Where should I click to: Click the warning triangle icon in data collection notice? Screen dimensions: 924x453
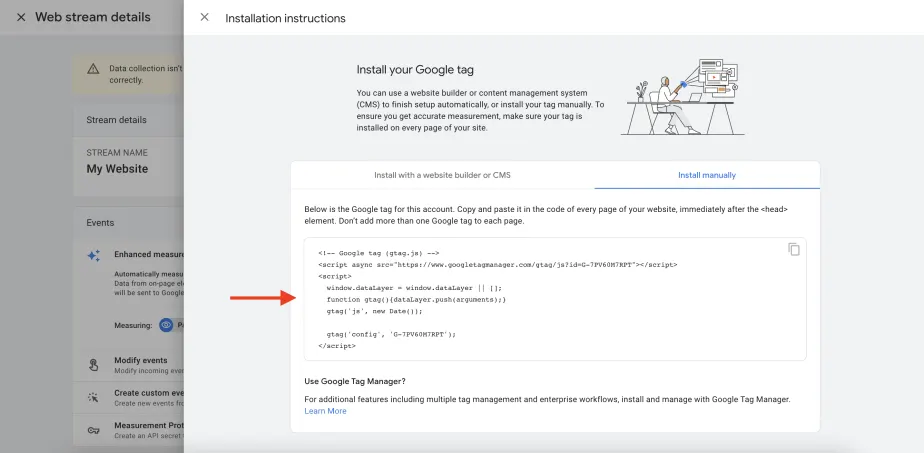(93, 70)
